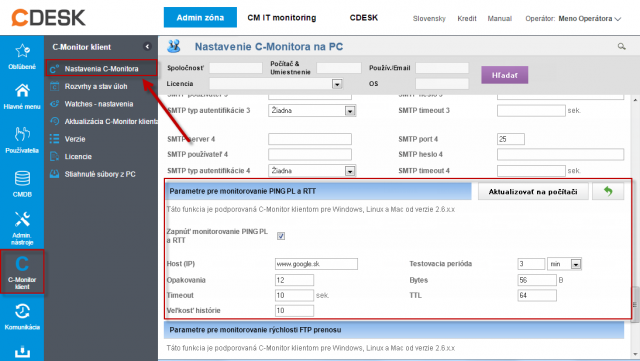This screenshot has height=361, width=640.
Task: Click SMTP používateľ 4 field
Action: (310, 154)
